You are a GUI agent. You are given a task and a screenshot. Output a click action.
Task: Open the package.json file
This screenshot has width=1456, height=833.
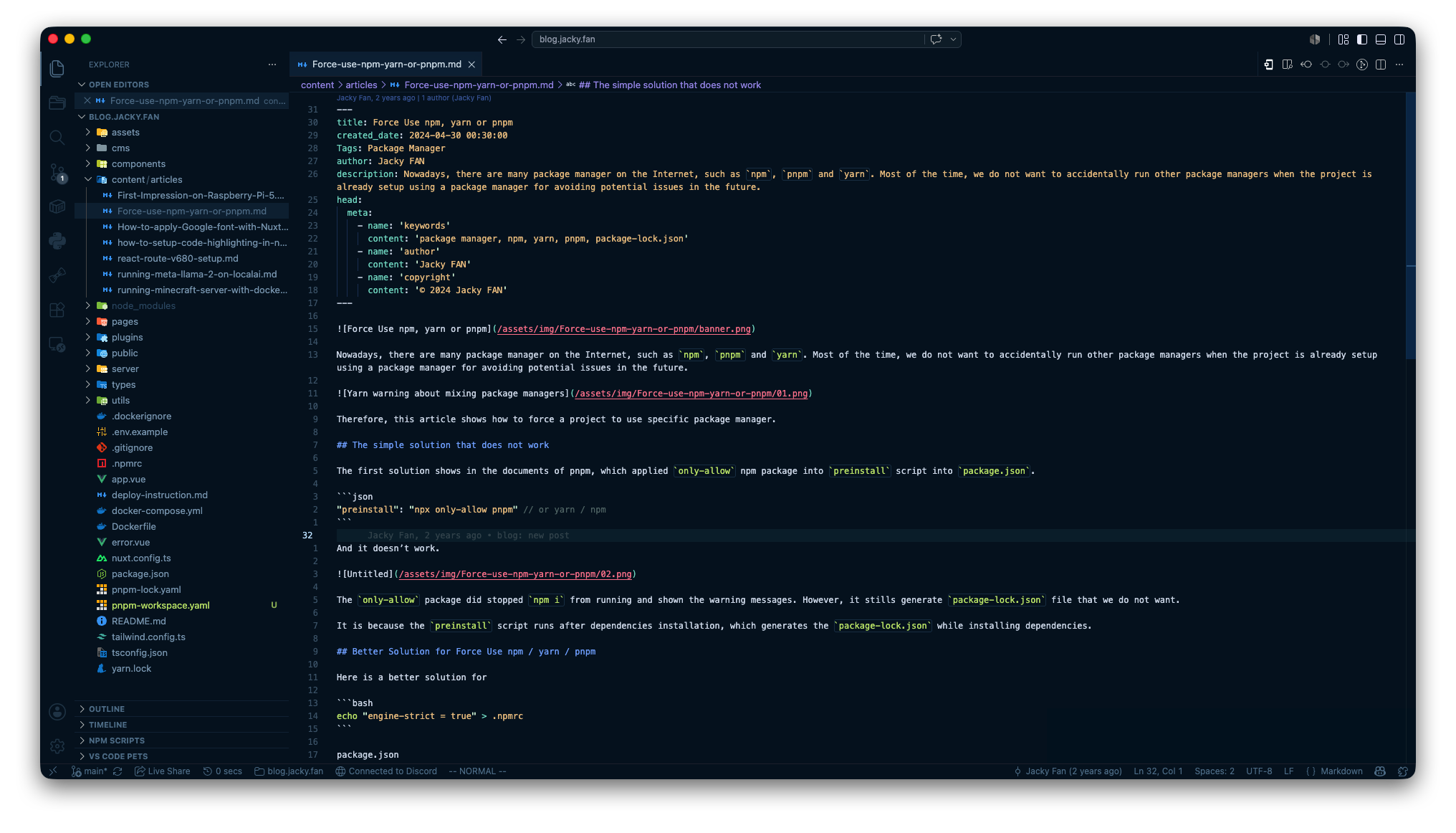(x=183, y=574)
